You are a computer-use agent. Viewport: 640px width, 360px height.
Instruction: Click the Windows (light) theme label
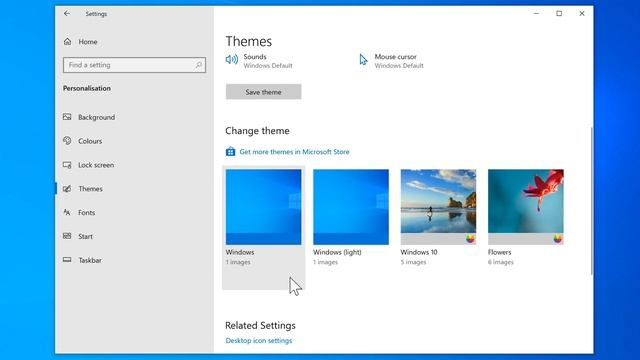tap(337, 252)
